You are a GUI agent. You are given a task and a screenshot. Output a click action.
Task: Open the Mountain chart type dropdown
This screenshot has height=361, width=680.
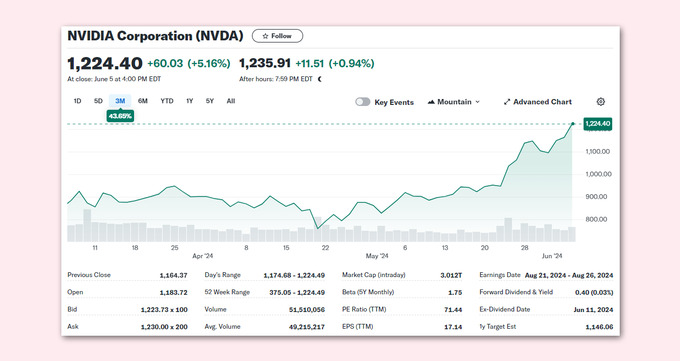pos(454,102)
